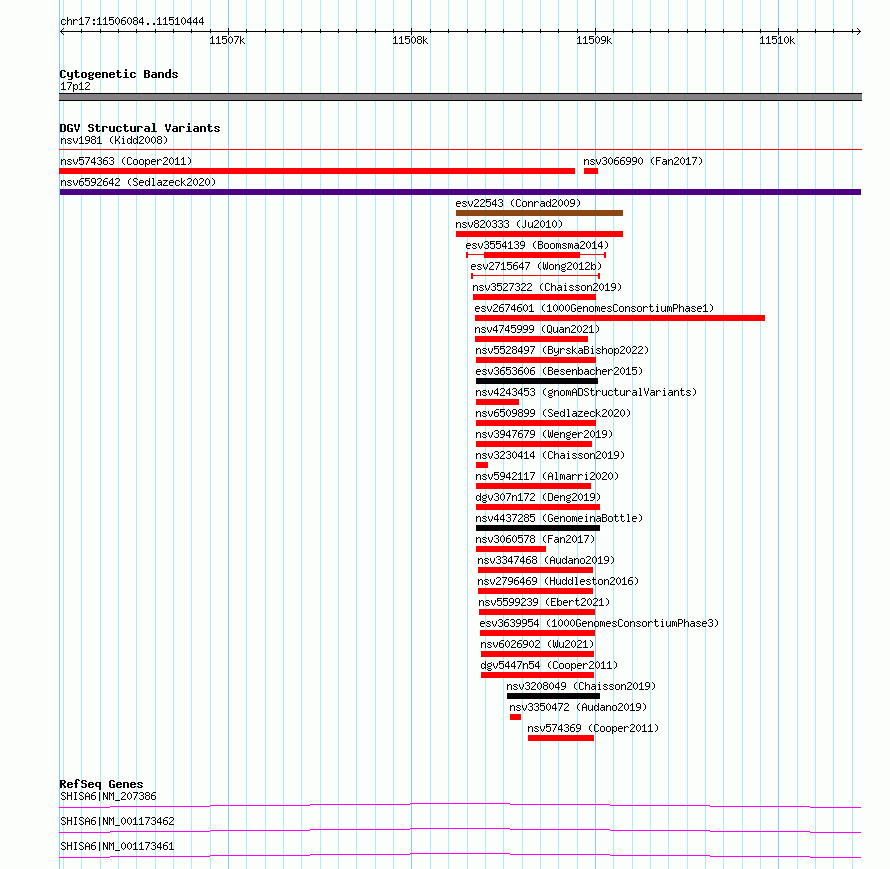Viewport: 890px width, 869px height.
Task: Click the esv2715647 (Wong2012b) label
Action: (x=536, y=266)
